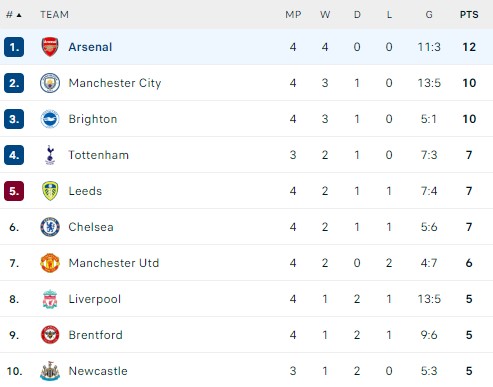Select Liverpool's goals cell 13:5

[429, 299]
